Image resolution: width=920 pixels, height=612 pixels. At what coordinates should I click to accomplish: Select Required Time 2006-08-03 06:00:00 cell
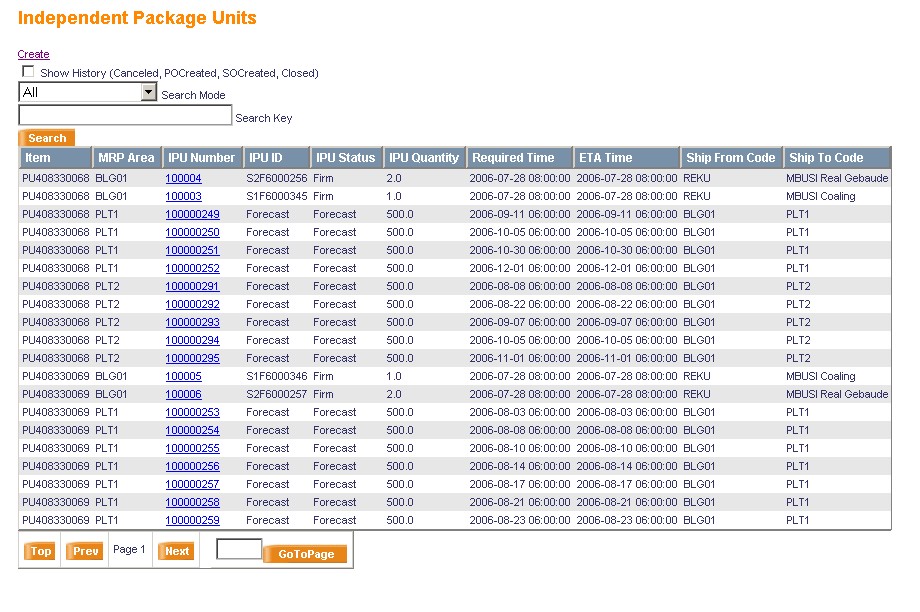pyautogui.click(x=520, y=412)
